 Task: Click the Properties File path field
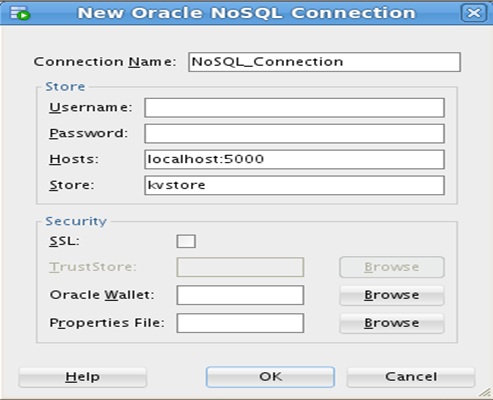(240, 323)
